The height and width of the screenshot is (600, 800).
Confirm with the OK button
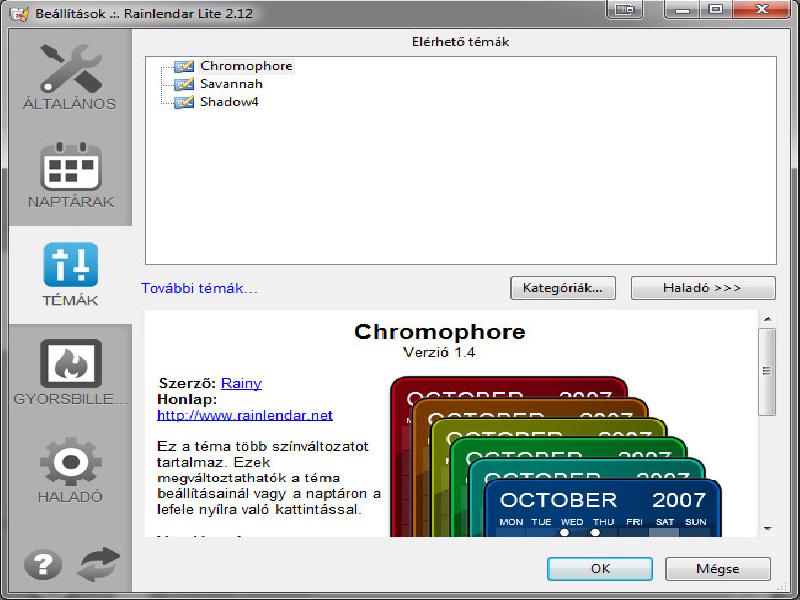pos(600,568)
